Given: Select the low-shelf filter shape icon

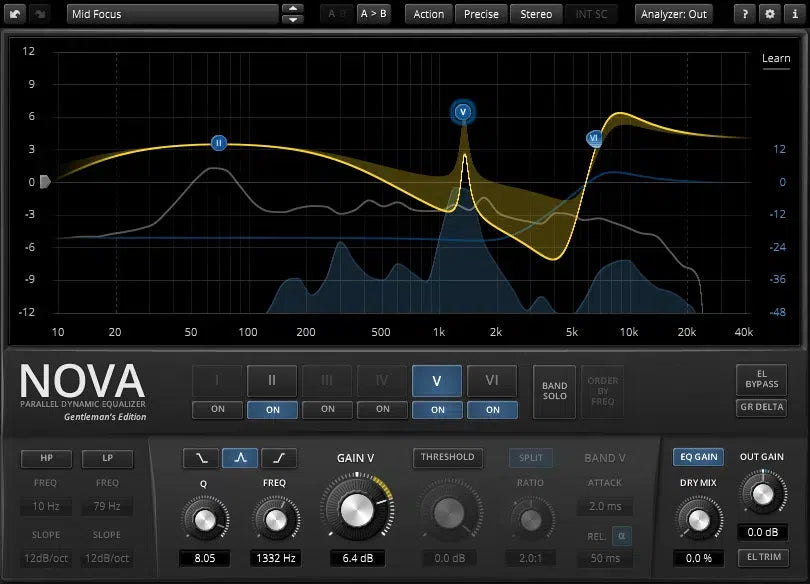Looking at the screenshot, I should tap(200, 458).
